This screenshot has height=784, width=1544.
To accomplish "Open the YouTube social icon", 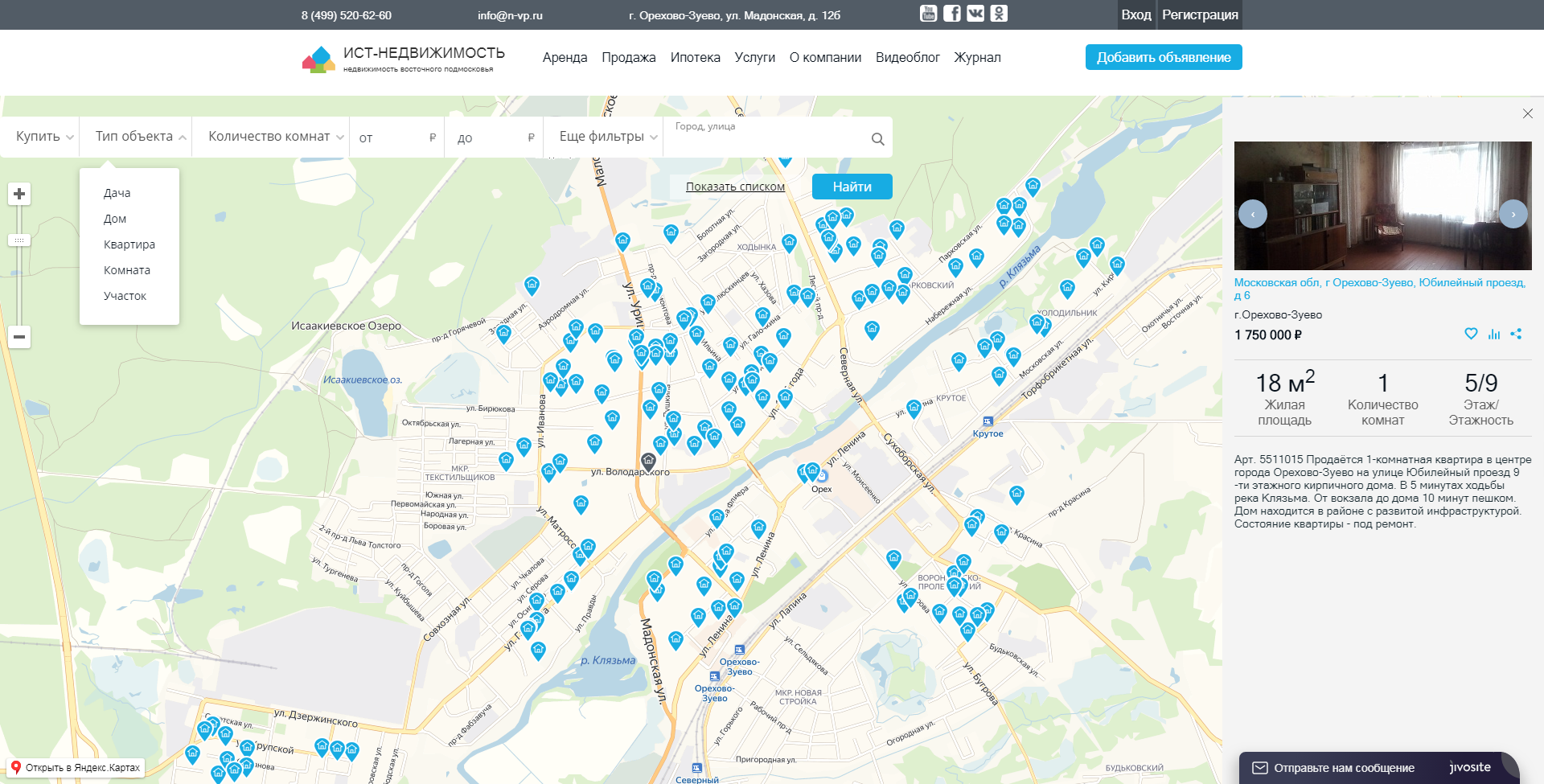I will point(928,13).
